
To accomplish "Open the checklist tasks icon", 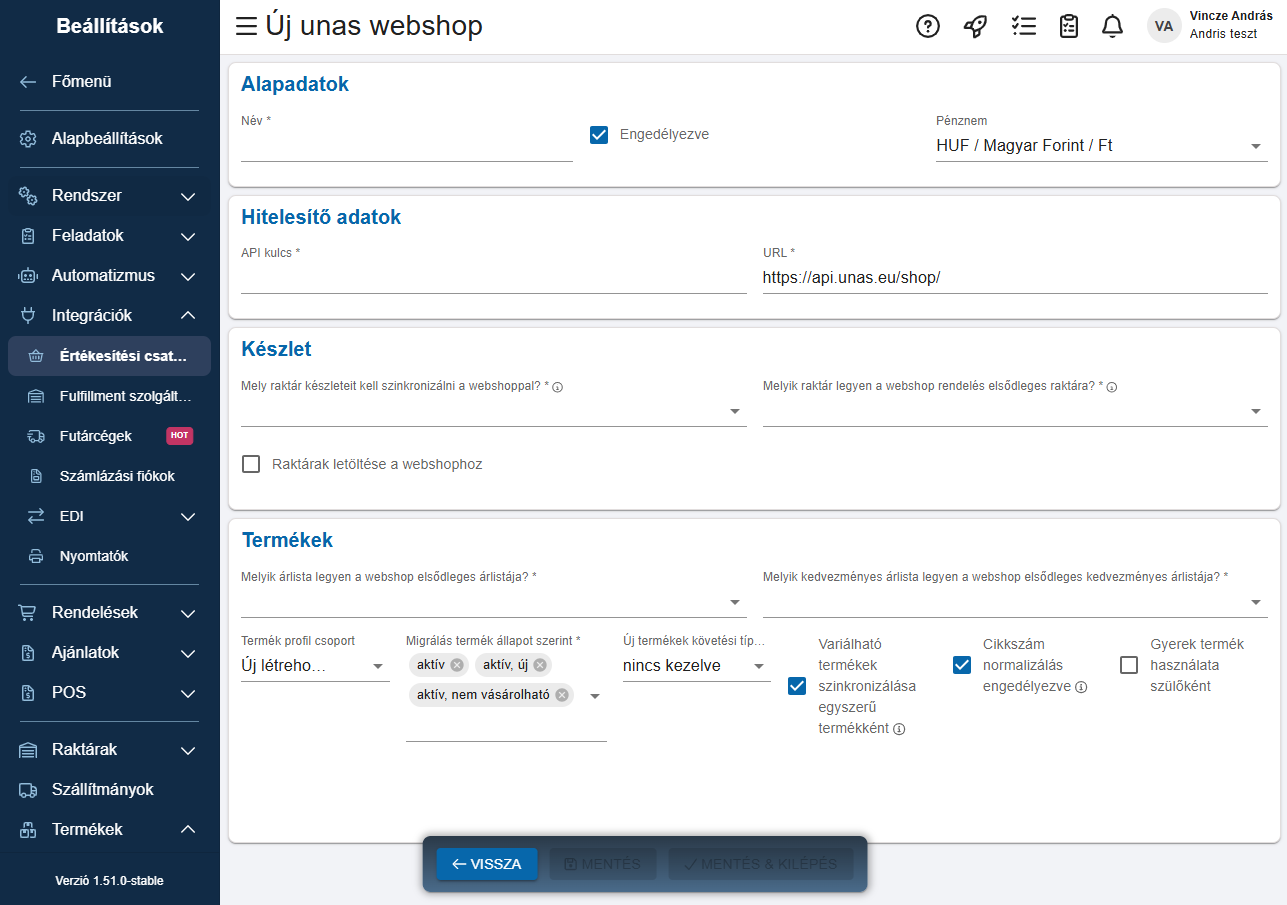I will click(x=1023, y=27).
